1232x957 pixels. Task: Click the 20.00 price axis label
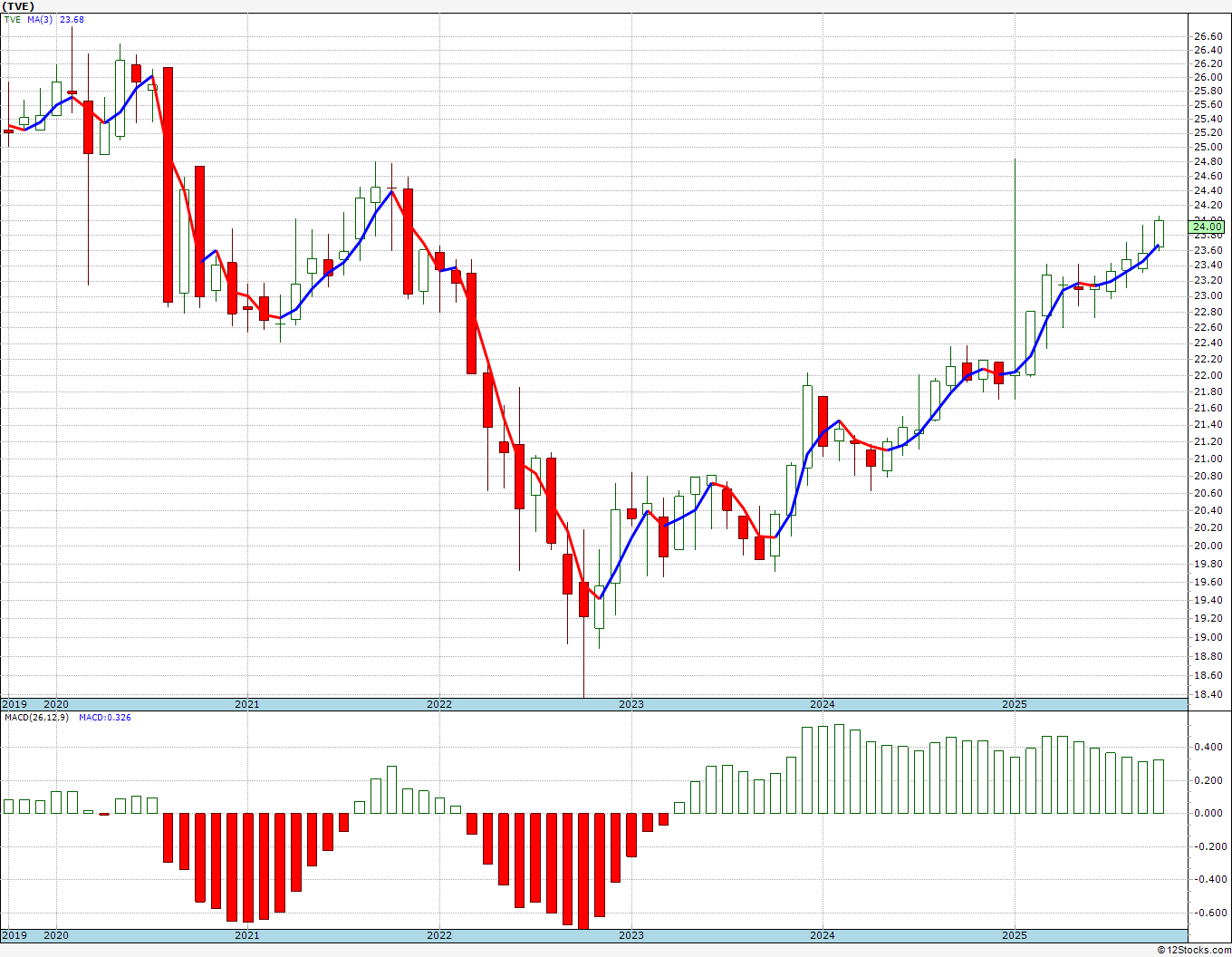pos(1208,546)
